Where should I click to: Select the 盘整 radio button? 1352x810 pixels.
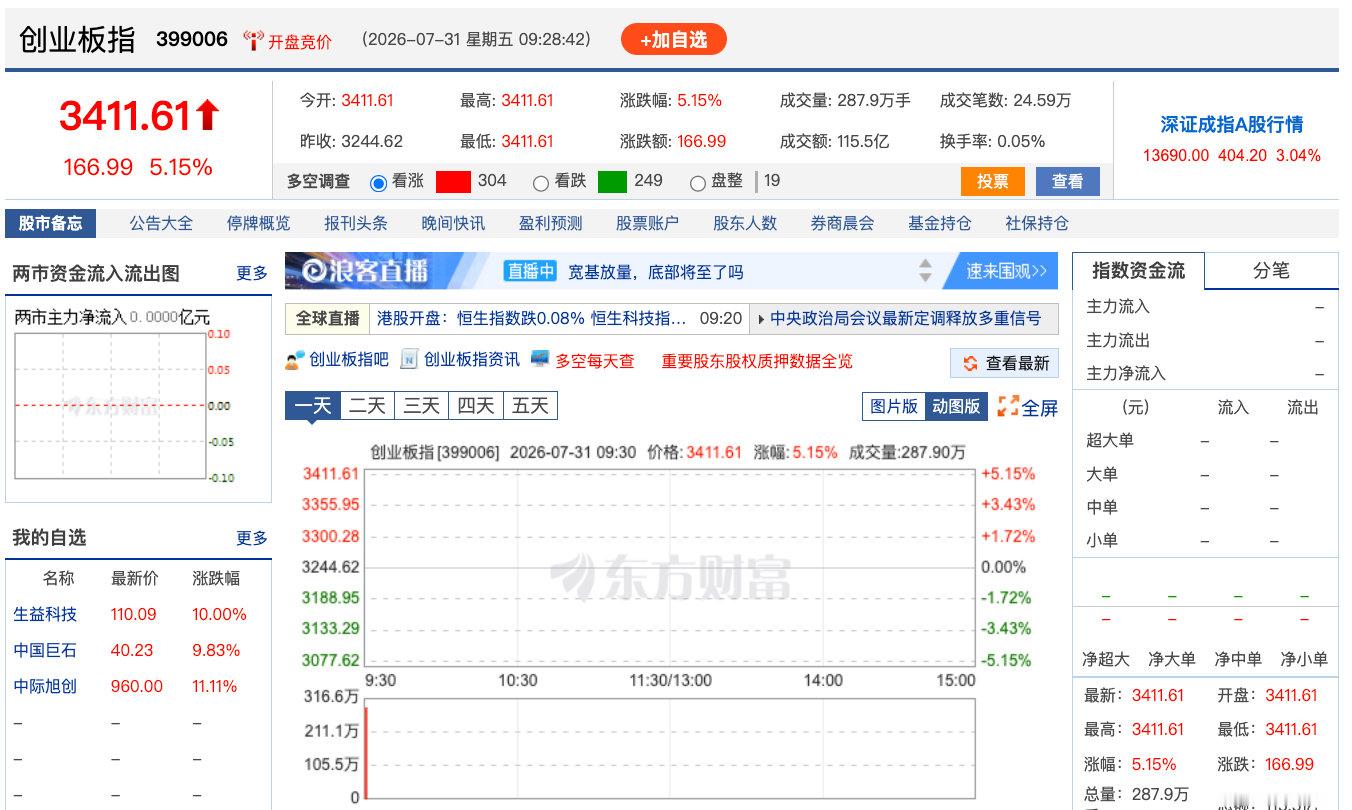[x=698, y=183]
